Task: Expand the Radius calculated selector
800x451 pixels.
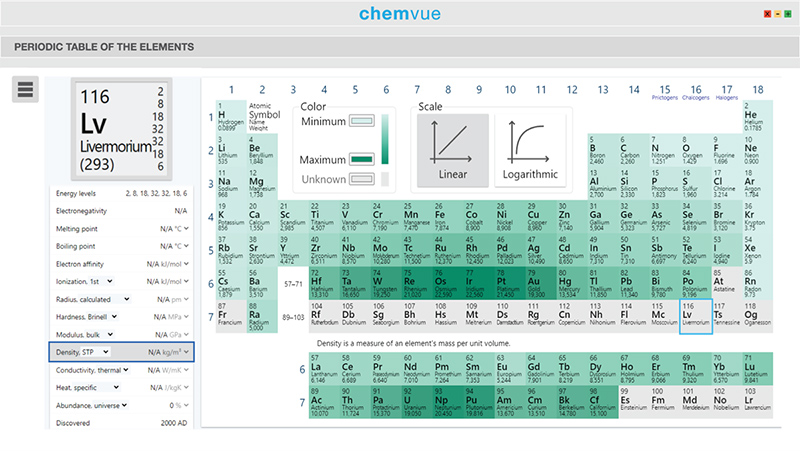Action: (127, 299)
